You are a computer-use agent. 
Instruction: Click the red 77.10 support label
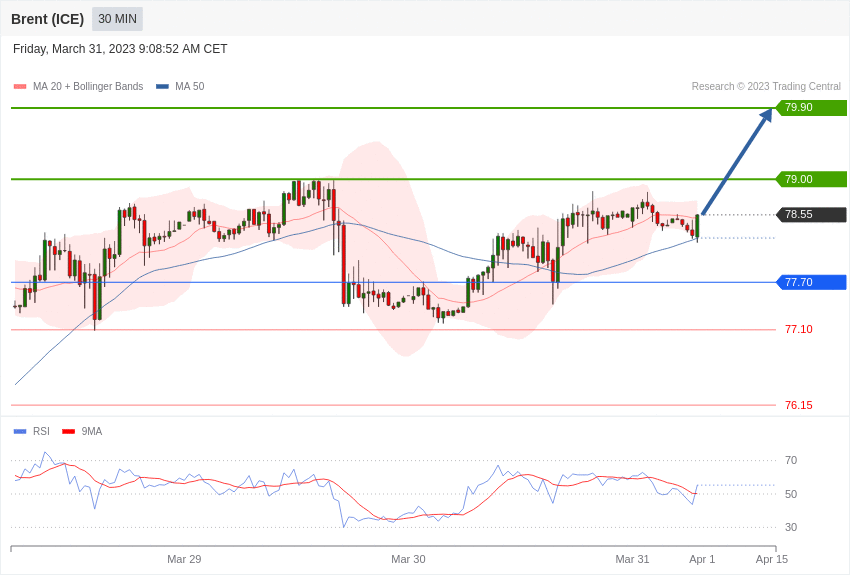pos(799,329)
